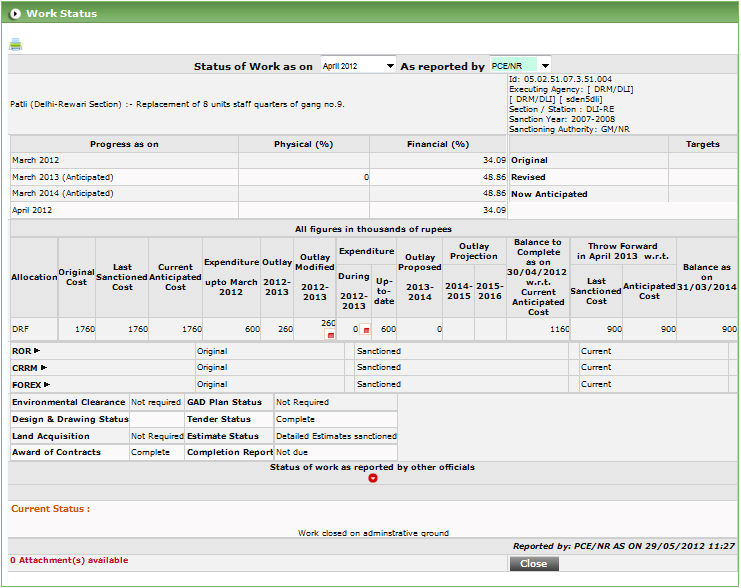
Task: Select the DRF allocation row label
Action: coord(20,328)
